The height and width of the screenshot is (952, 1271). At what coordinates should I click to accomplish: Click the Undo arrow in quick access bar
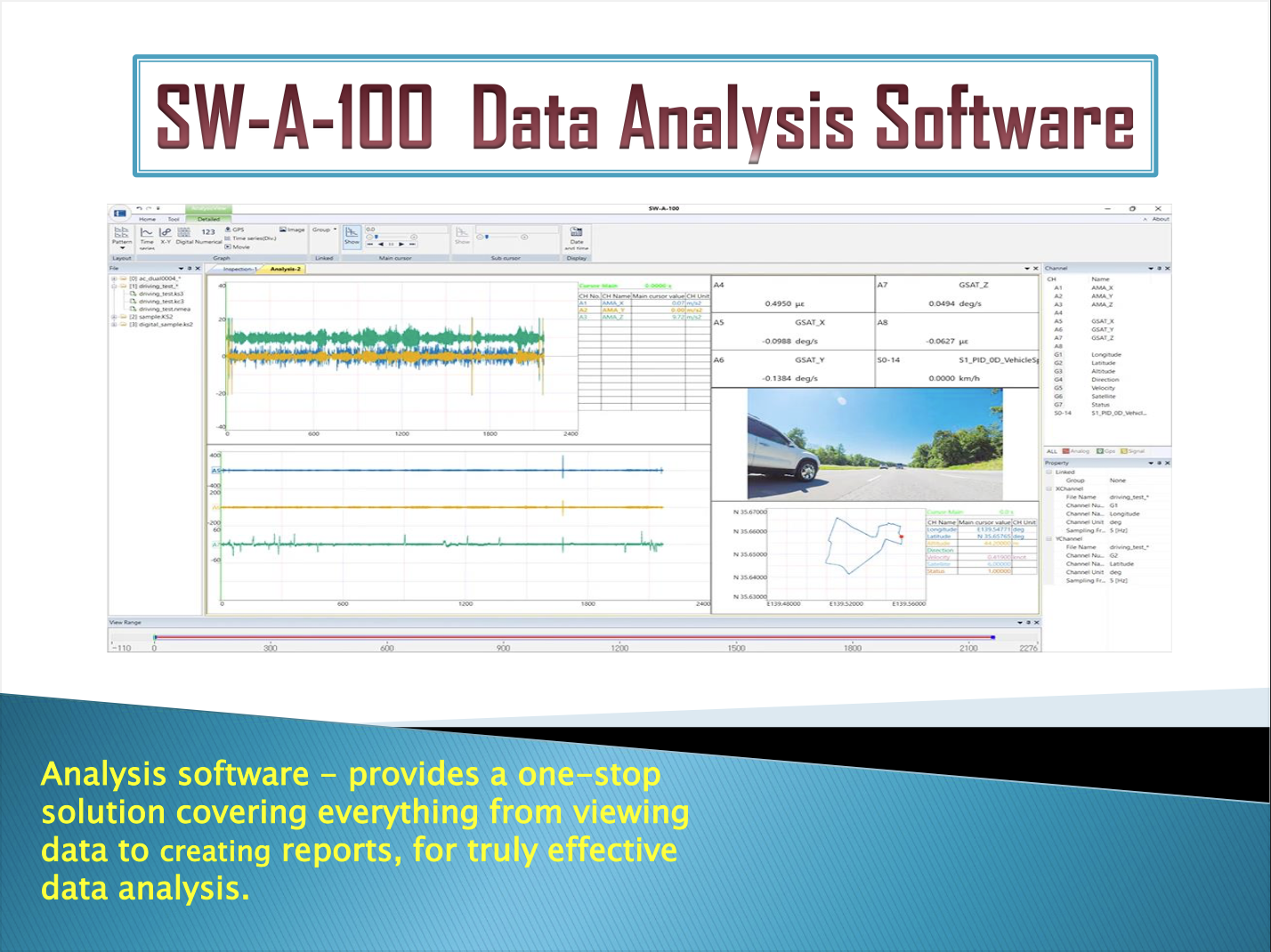pyautogui.click(x=139, y=209)
